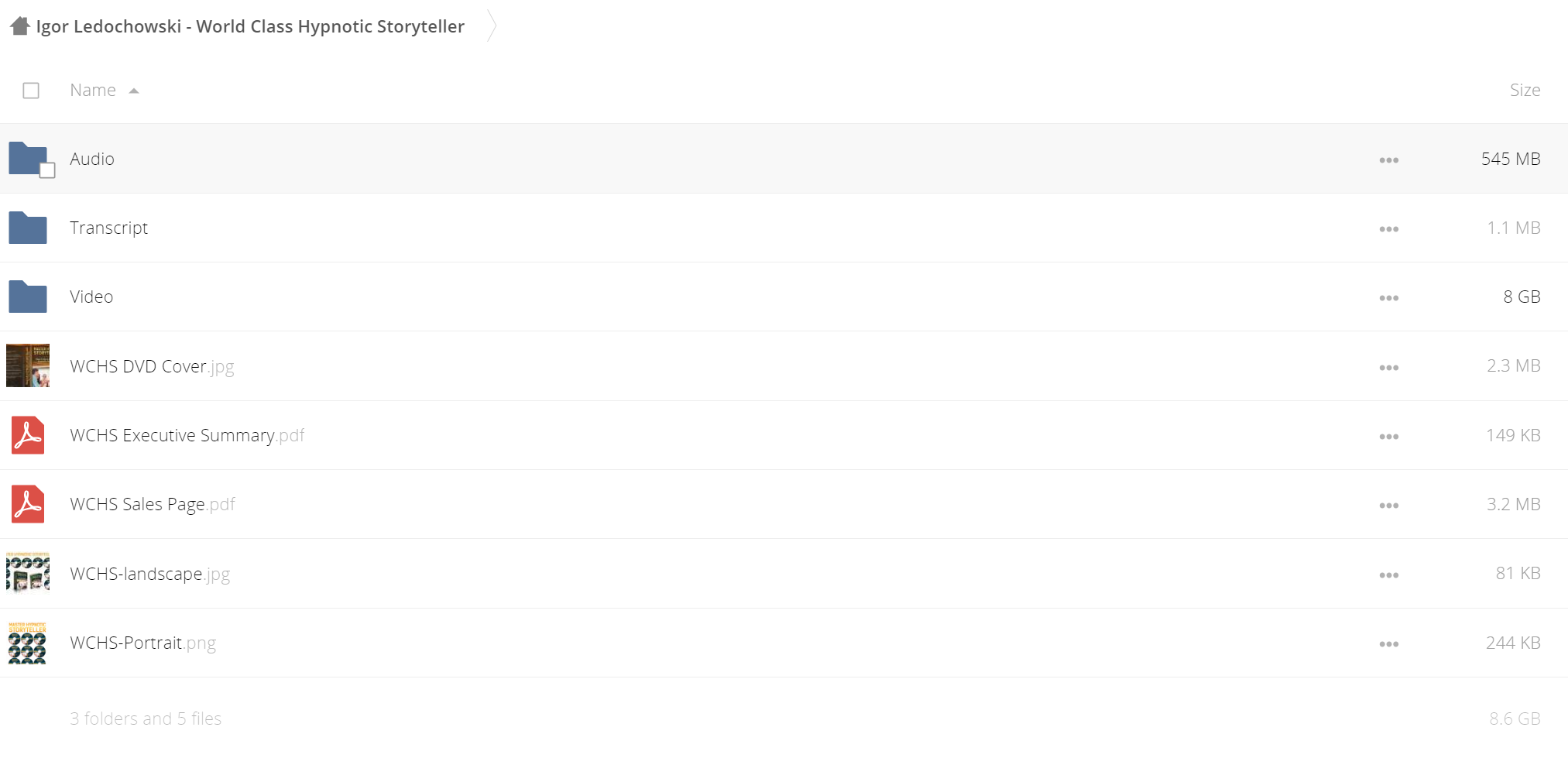Tick the select-all checkbox

(x=31, y=91)
